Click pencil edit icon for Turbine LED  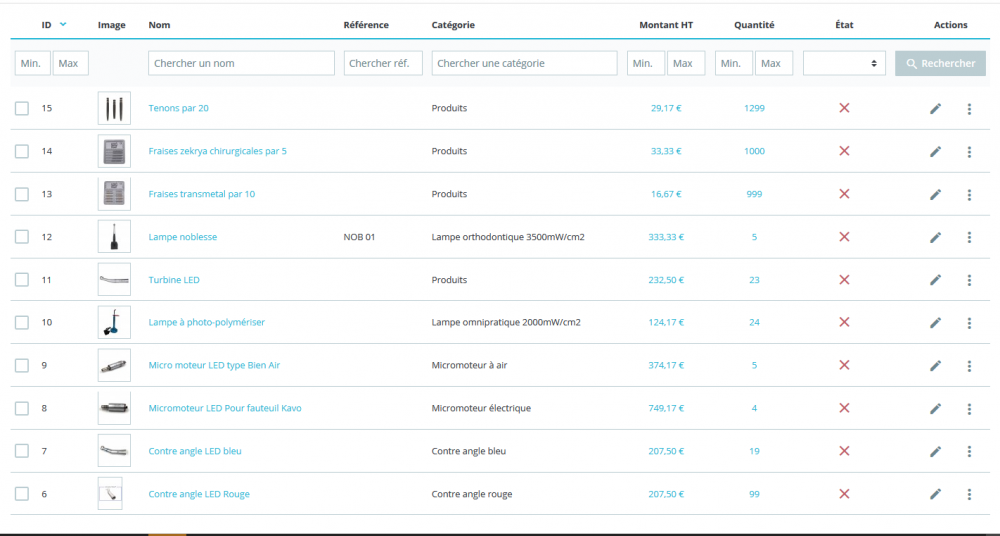(935, 280)
